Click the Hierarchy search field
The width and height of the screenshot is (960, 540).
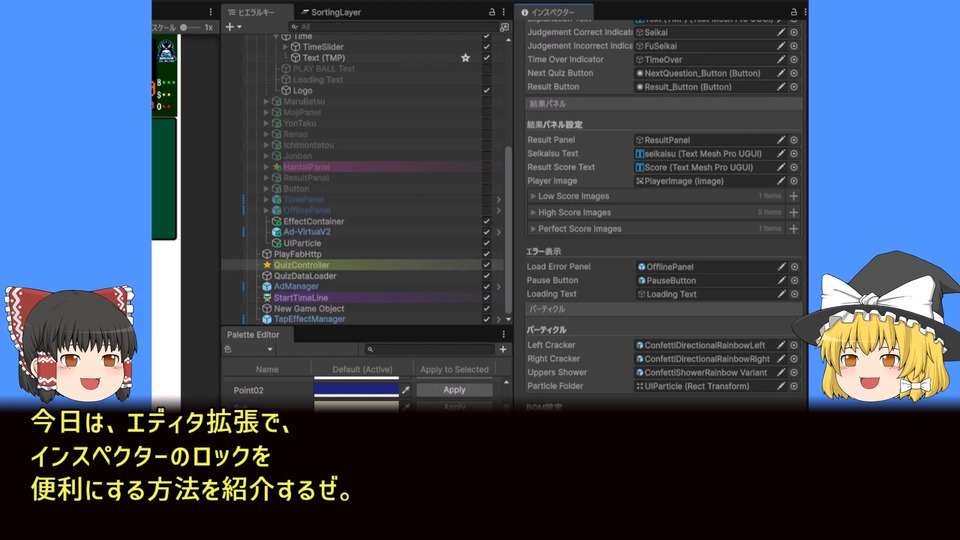point(392,27)
